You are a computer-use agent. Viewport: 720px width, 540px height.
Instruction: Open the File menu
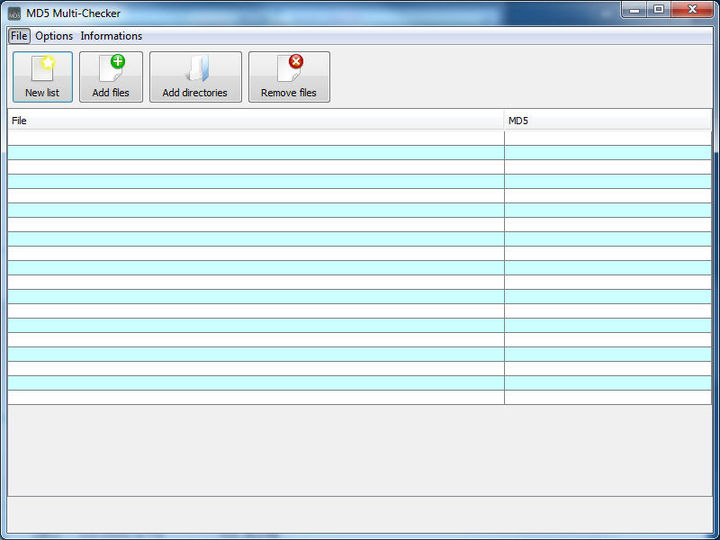19,36
